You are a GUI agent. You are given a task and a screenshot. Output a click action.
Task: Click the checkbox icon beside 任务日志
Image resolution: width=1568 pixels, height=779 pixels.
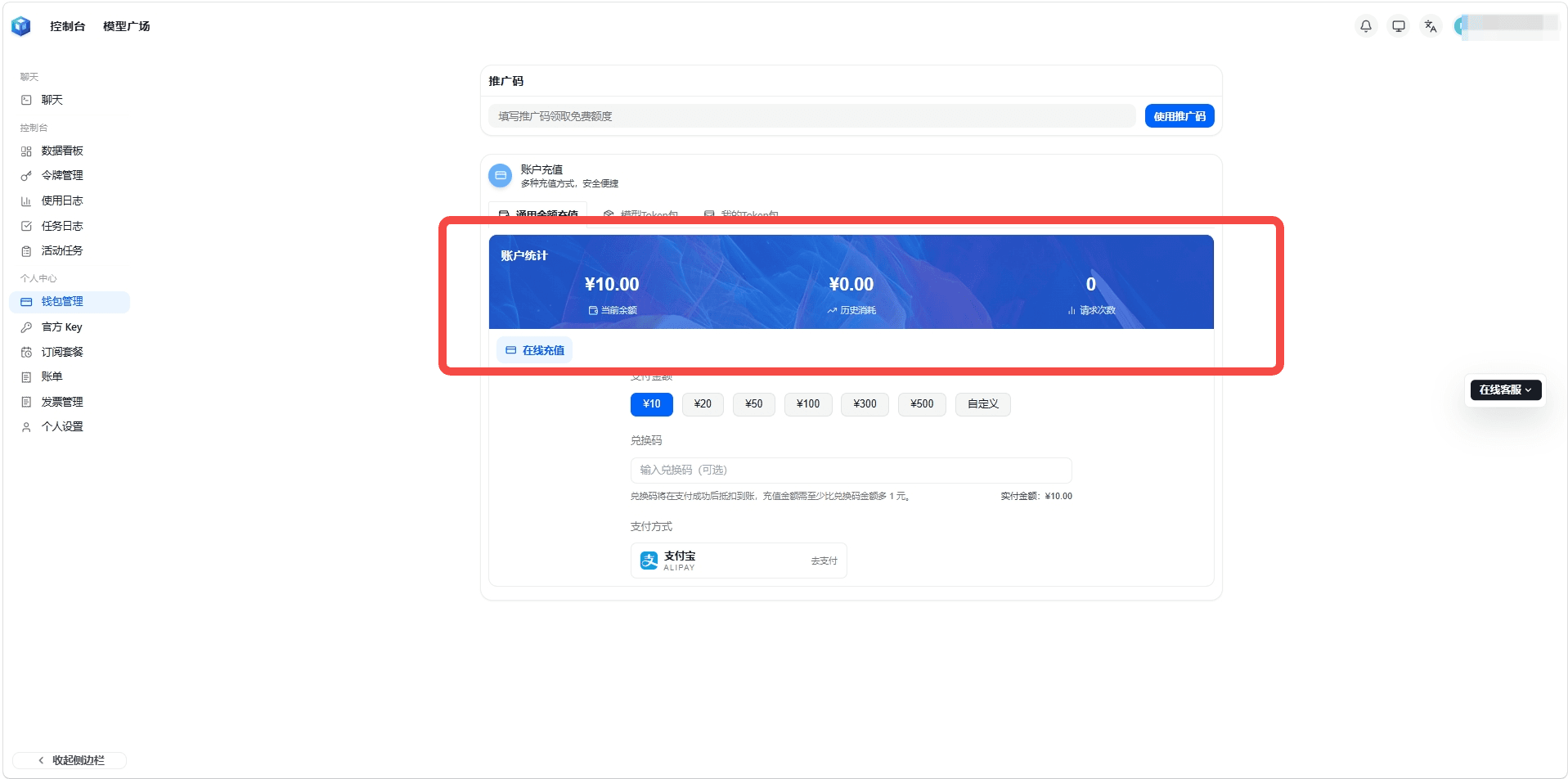(26, 226)
